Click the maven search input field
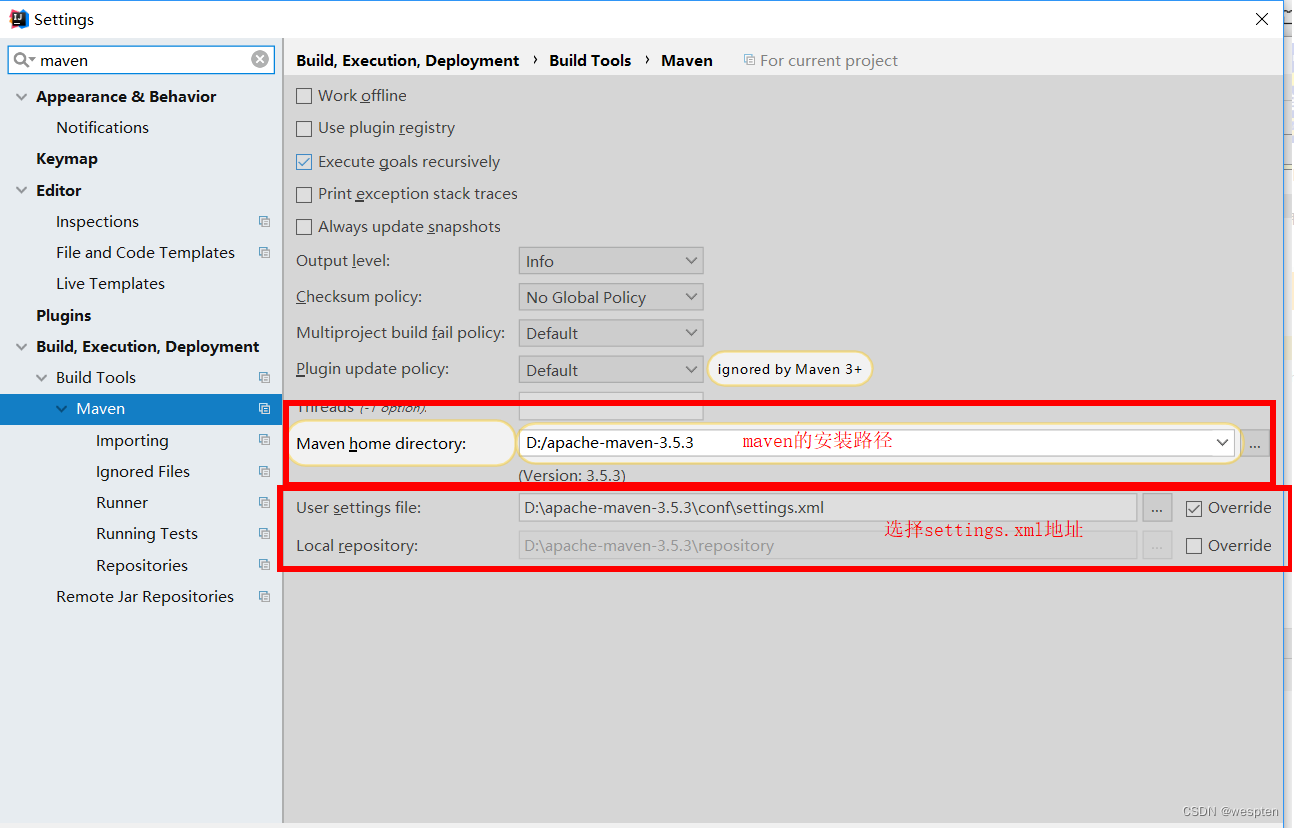This screenshot has height=828, width=1294. click(140, 60)
